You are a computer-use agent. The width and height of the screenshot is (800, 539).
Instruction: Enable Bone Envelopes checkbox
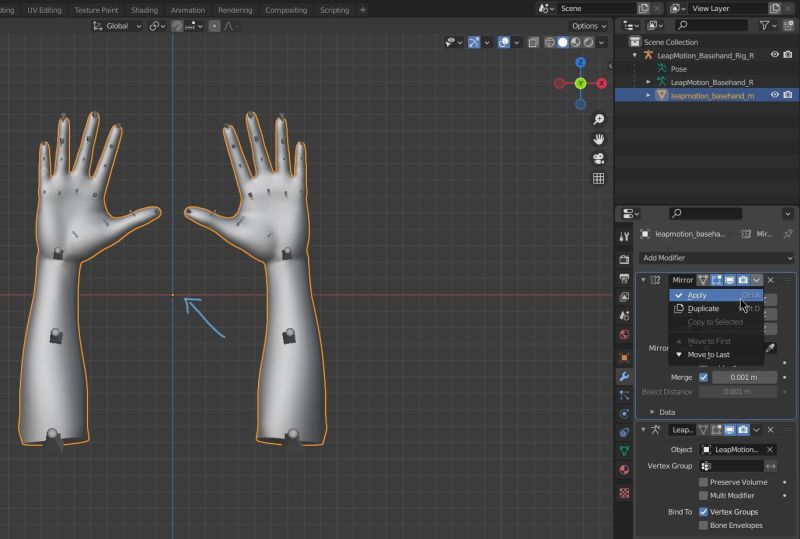coord(704,525)
